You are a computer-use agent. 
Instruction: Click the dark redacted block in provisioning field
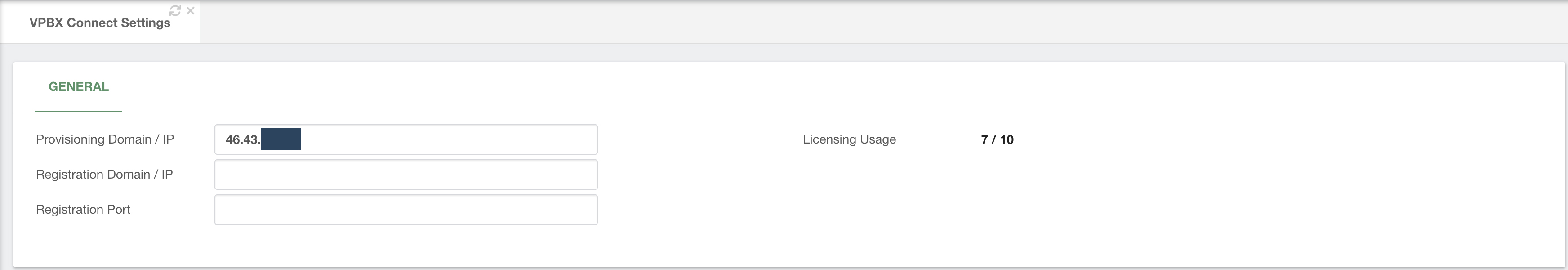point(281,139)
